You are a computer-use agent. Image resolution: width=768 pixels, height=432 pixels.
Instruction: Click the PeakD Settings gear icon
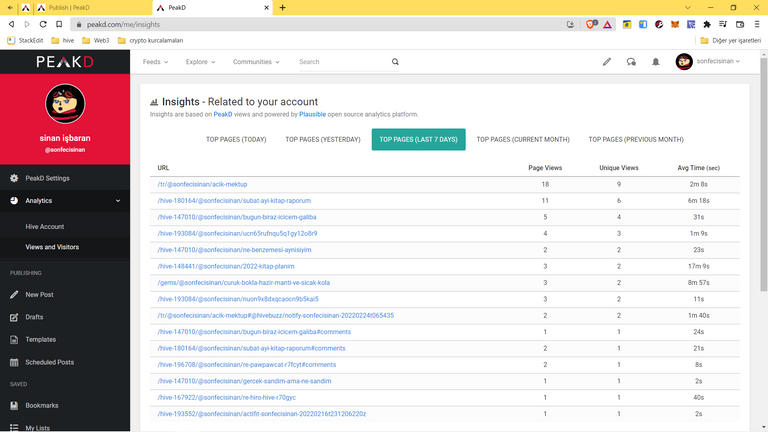[x=14, y=178]
